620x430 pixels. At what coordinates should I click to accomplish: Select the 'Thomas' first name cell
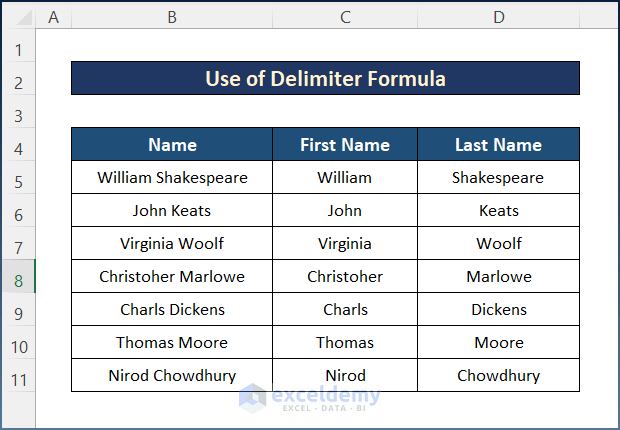click(345, 343)
